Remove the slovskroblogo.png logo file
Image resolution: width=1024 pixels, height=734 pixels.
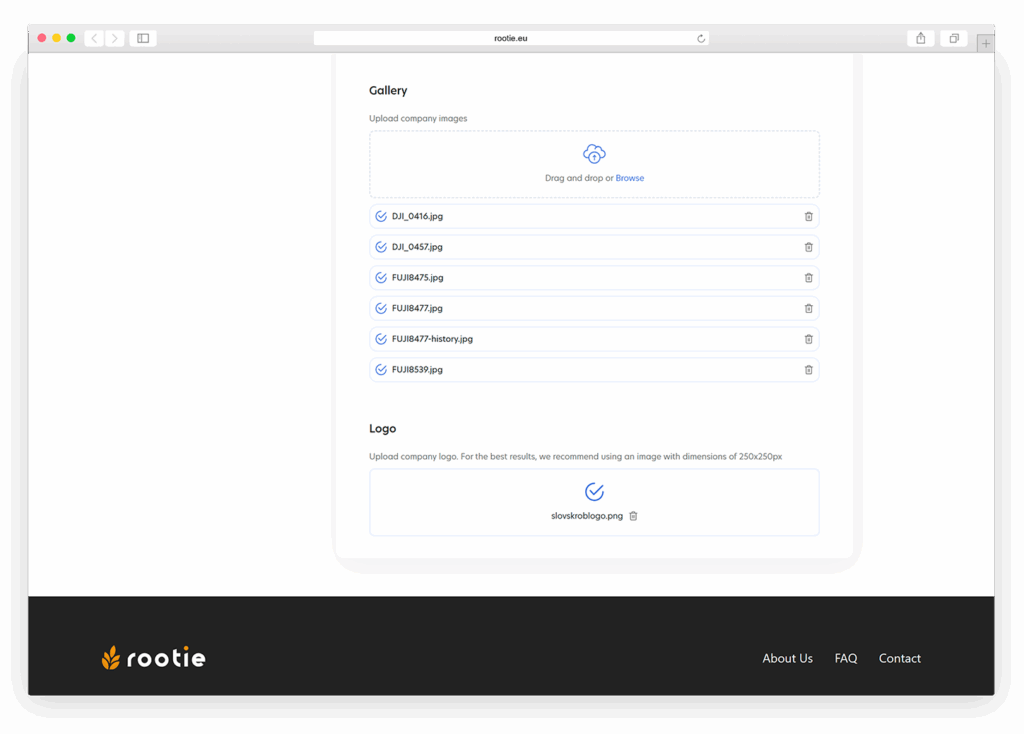point(633,516)
